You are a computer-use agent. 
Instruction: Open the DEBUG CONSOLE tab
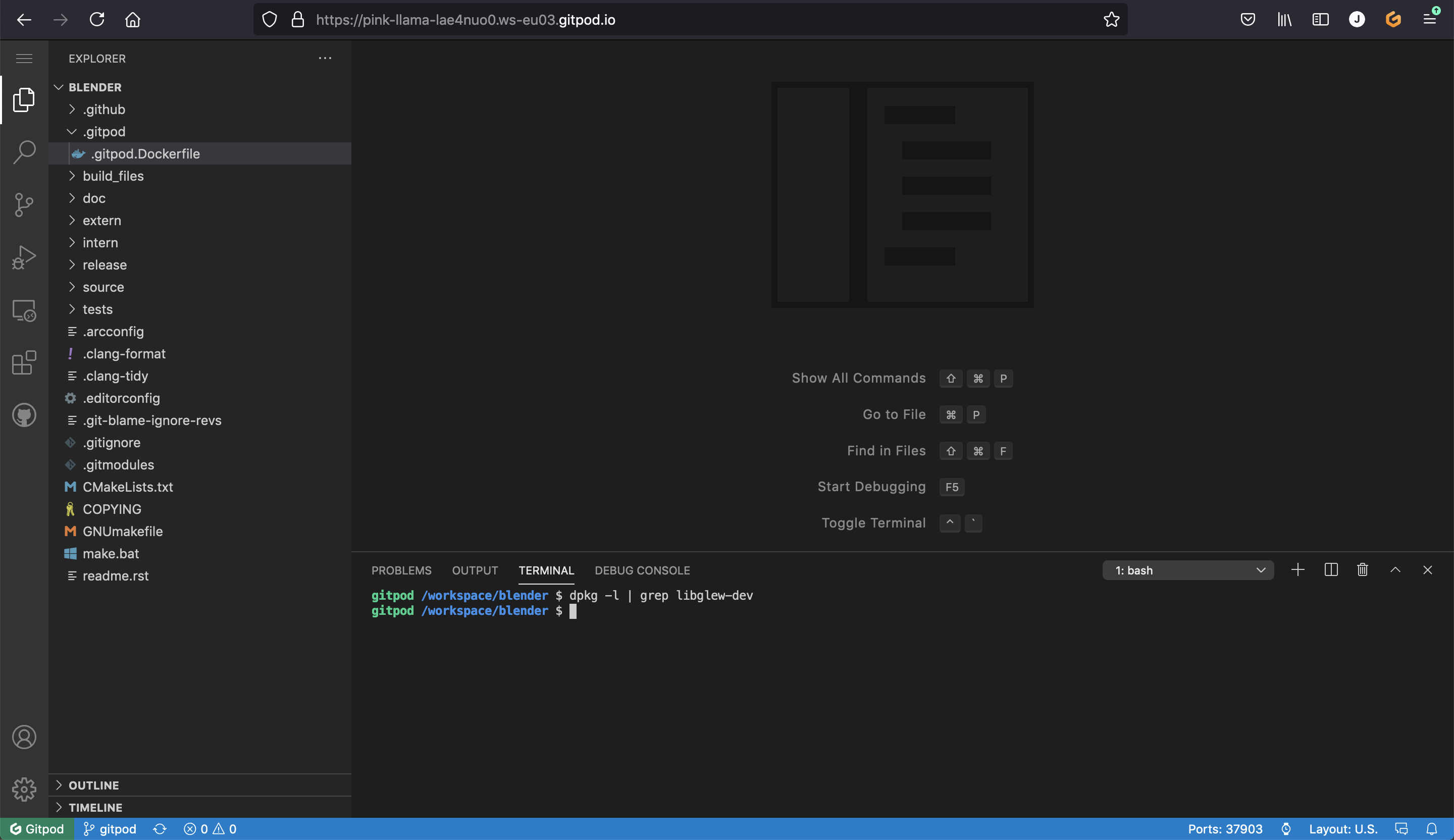click(x=642, y=570)
